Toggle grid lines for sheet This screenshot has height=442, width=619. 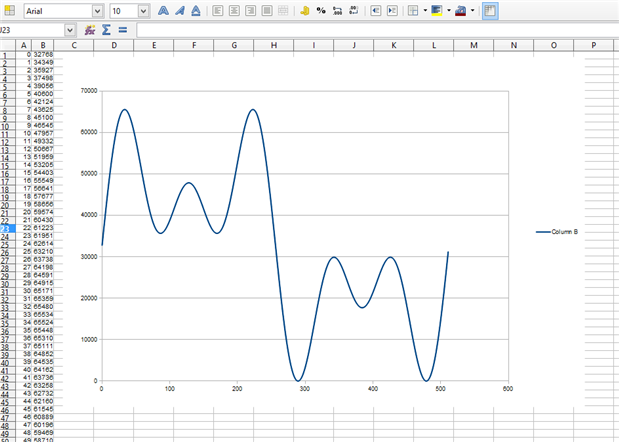[x=490, y=11]
